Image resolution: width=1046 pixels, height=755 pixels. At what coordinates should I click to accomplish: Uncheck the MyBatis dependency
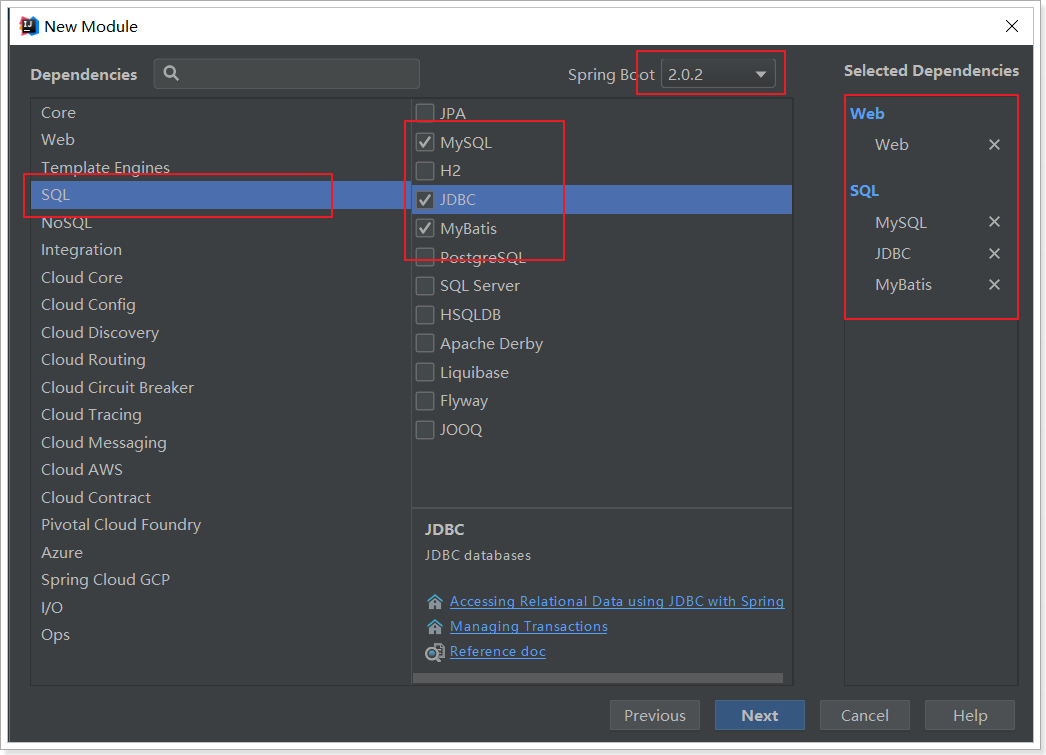click(425, 228)
